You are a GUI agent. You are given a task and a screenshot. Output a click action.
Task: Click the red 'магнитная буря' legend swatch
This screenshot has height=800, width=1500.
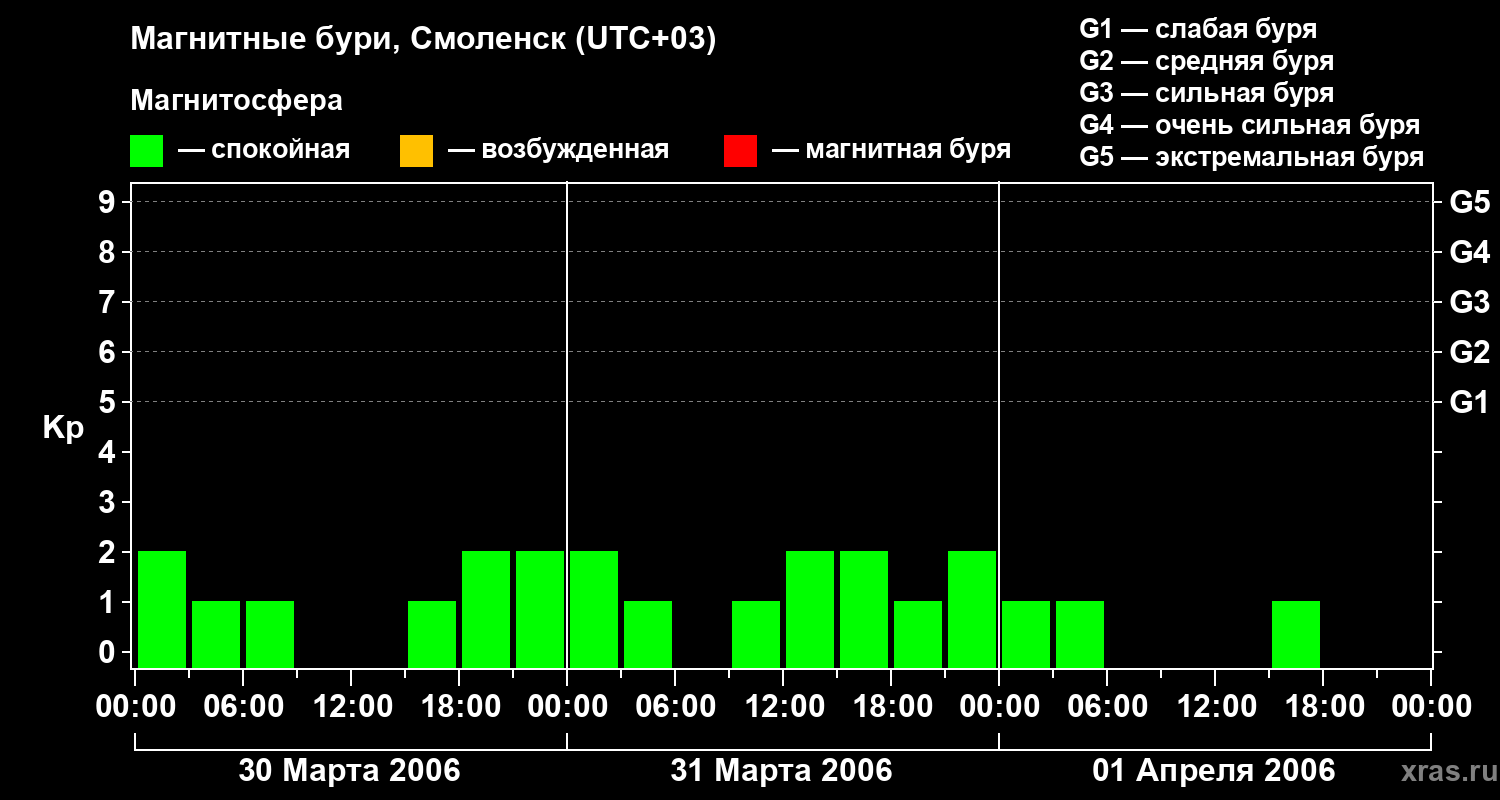pos(740,151)
